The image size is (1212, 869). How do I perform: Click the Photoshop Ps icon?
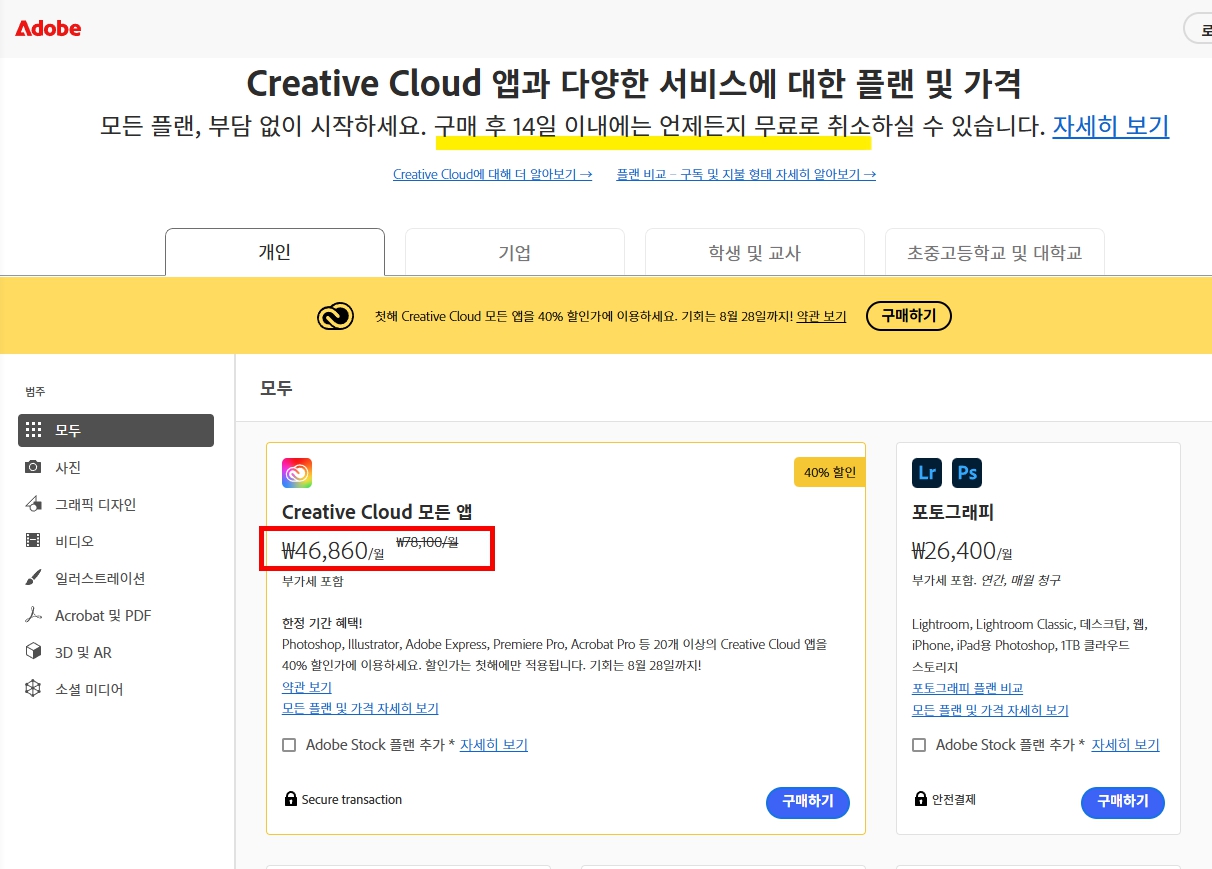967,473
